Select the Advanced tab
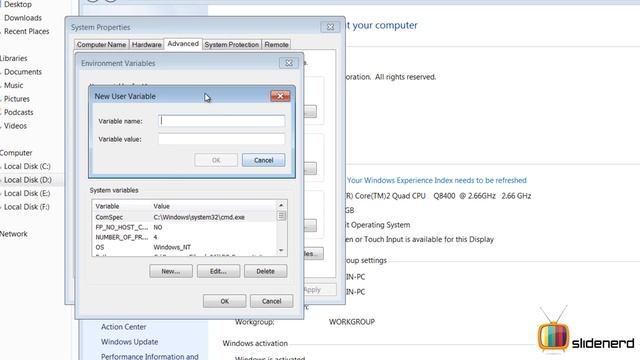This screenshot has width=640, height=360. coord(183,44)
